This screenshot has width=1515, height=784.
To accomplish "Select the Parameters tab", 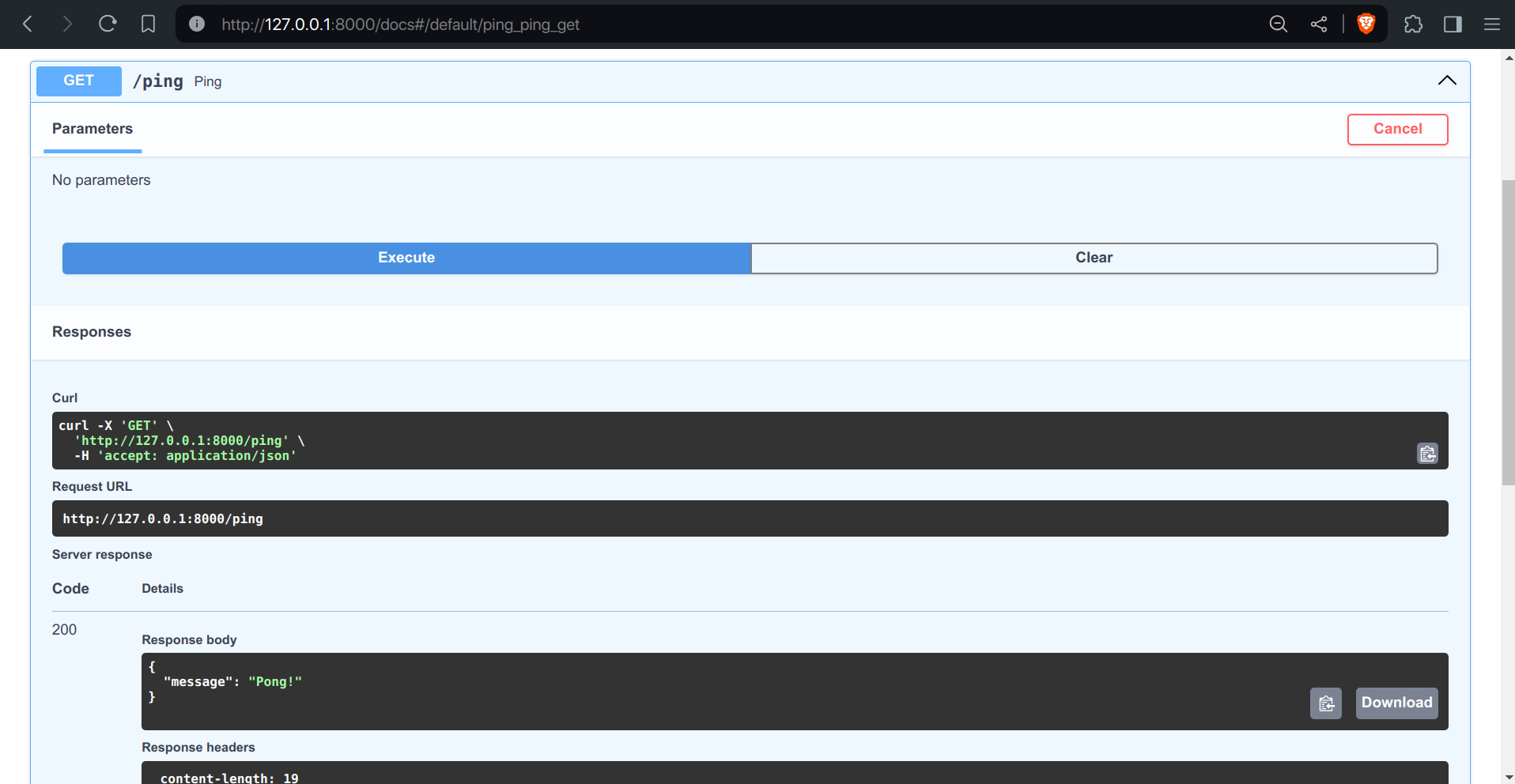I will [x=93, y=129].
